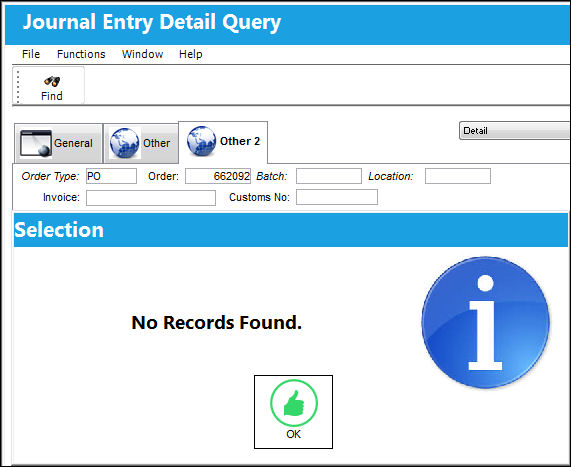Open the Detail dropdown
The width and height of the screenshot is (571, 467).
515,131
